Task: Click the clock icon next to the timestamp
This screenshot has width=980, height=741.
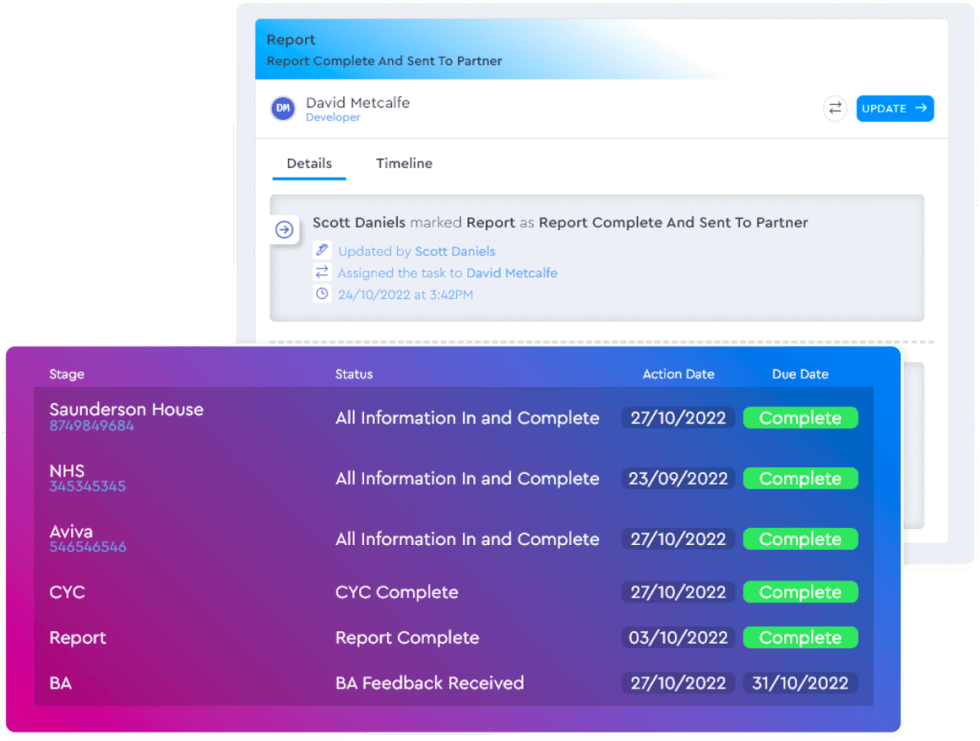Action: pyautogui.click(x=322, y=293)
